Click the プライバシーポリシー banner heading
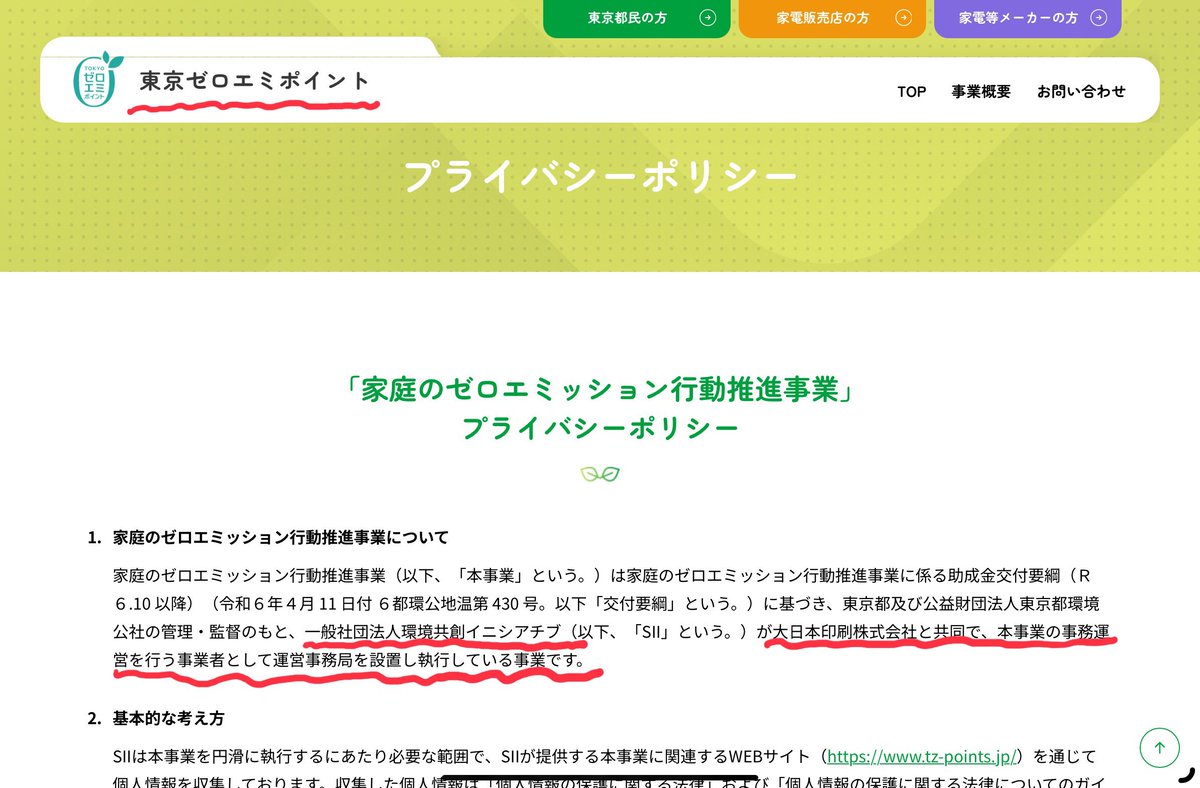The image size is (1200, 788). (x=600, y=177)
